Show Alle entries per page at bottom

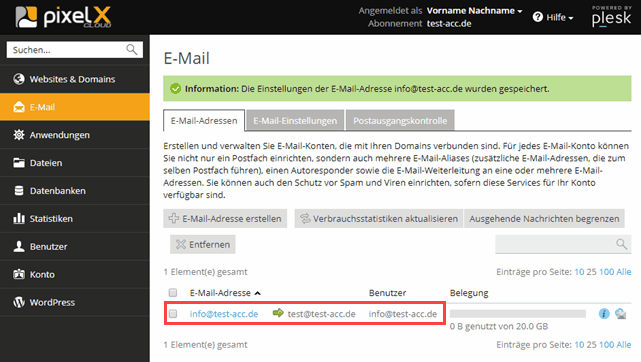pyautogui.click(x=623, y=344)
